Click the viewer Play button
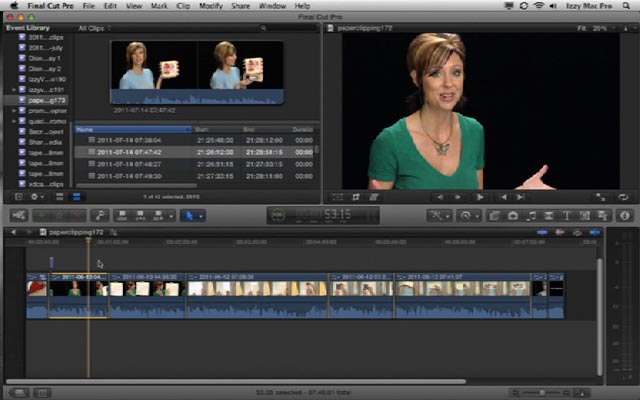Screen dimensions: 640x400 pos(480,197)
